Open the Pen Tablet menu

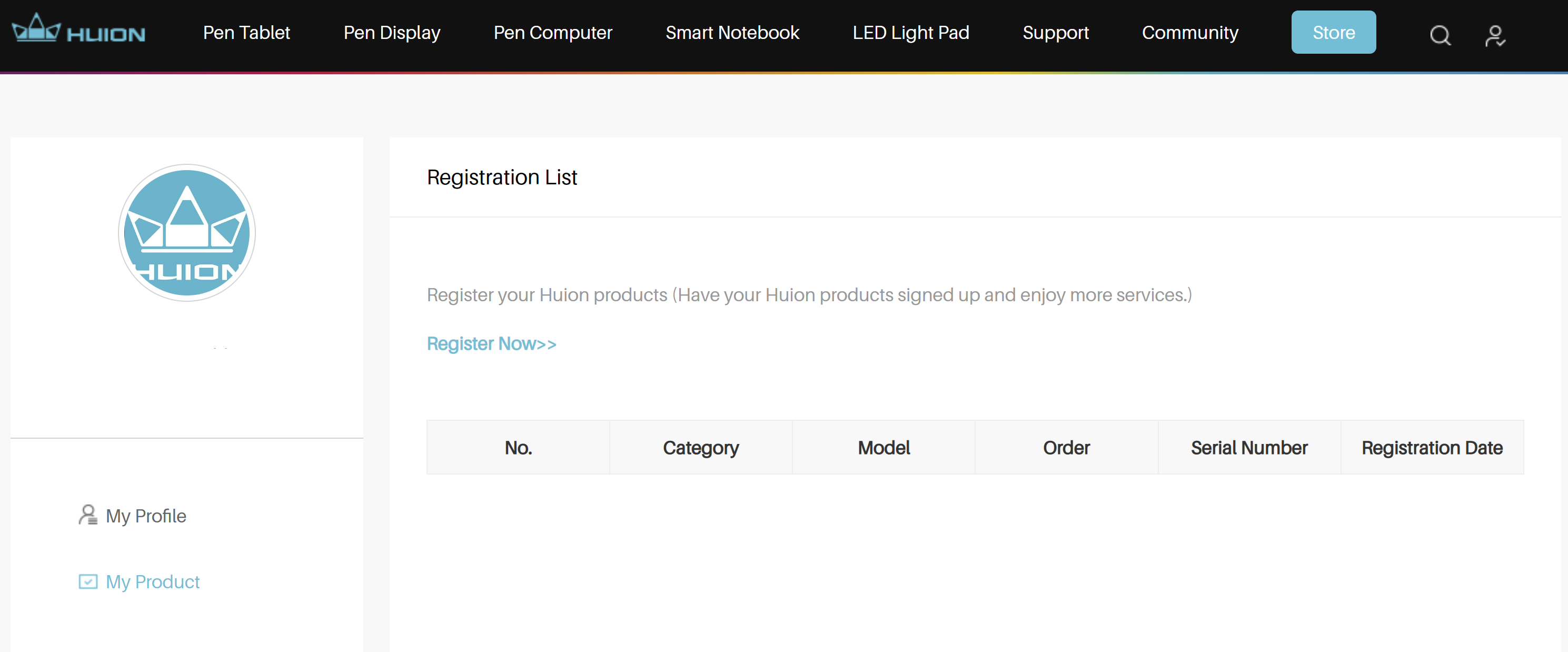[246, 32]
